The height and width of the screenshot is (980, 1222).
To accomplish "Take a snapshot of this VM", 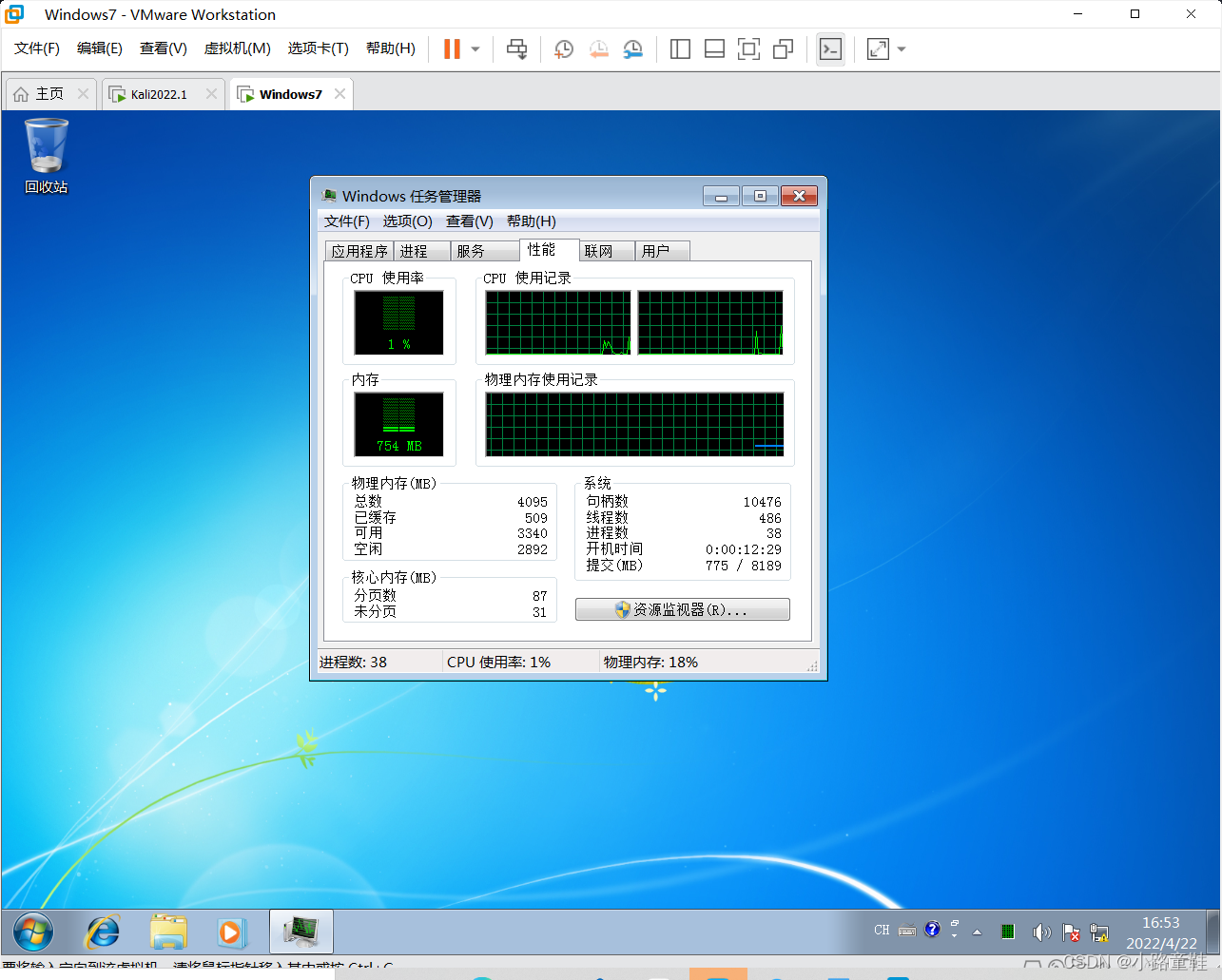I will (x=564, y=49).
